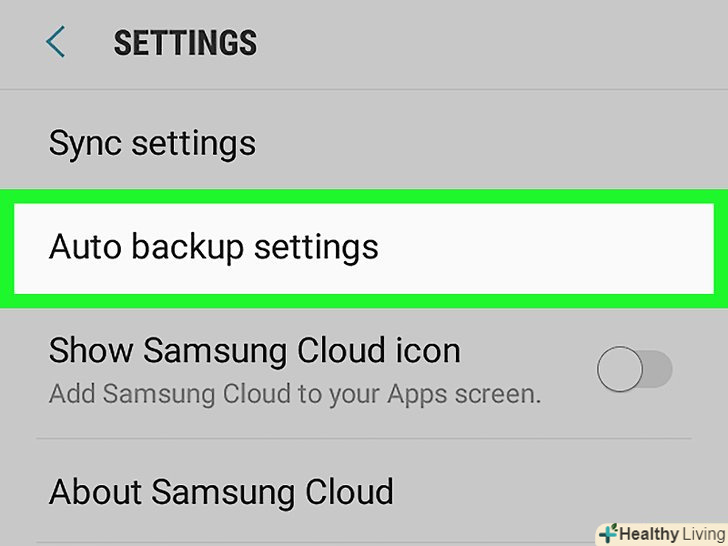Open Sync settings
728x546 pixels.
(152, 143)
